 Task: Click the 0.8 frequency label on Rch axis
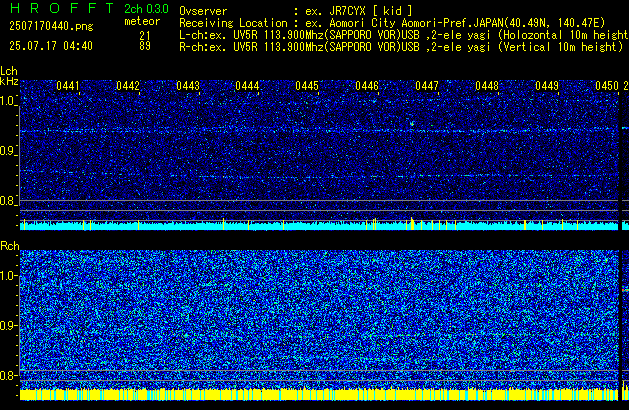point(8,375)
